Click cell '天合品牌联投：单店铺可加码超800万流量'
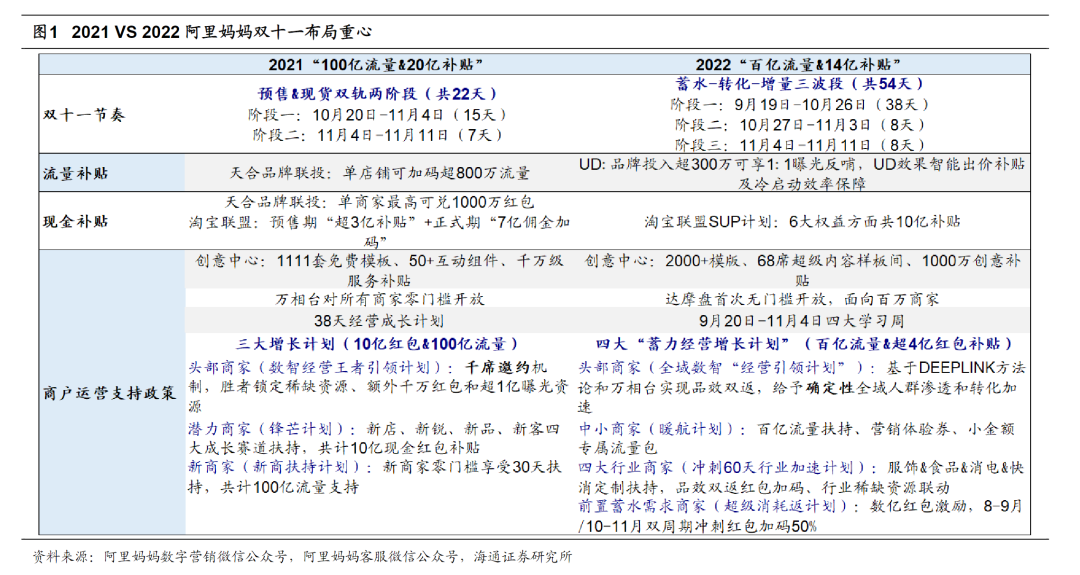This screenshot has height=575, width=1080. (380, 174)
